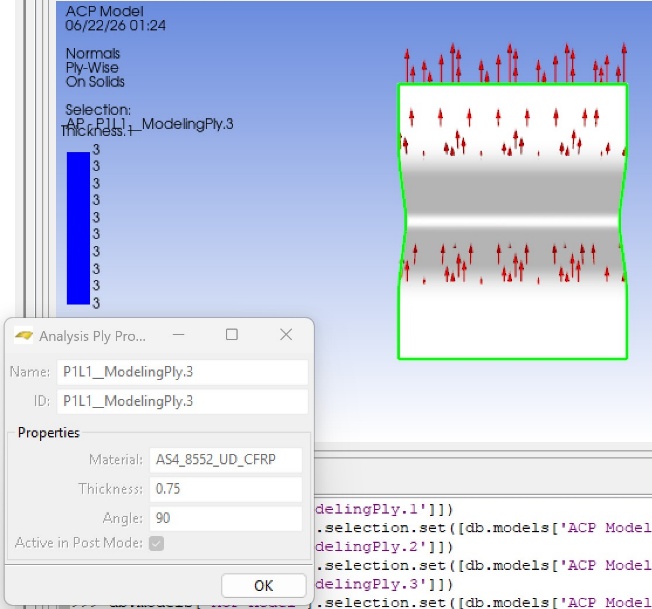Click the Material field showing AS4_8552_UD_CFRP

point(226,460)
